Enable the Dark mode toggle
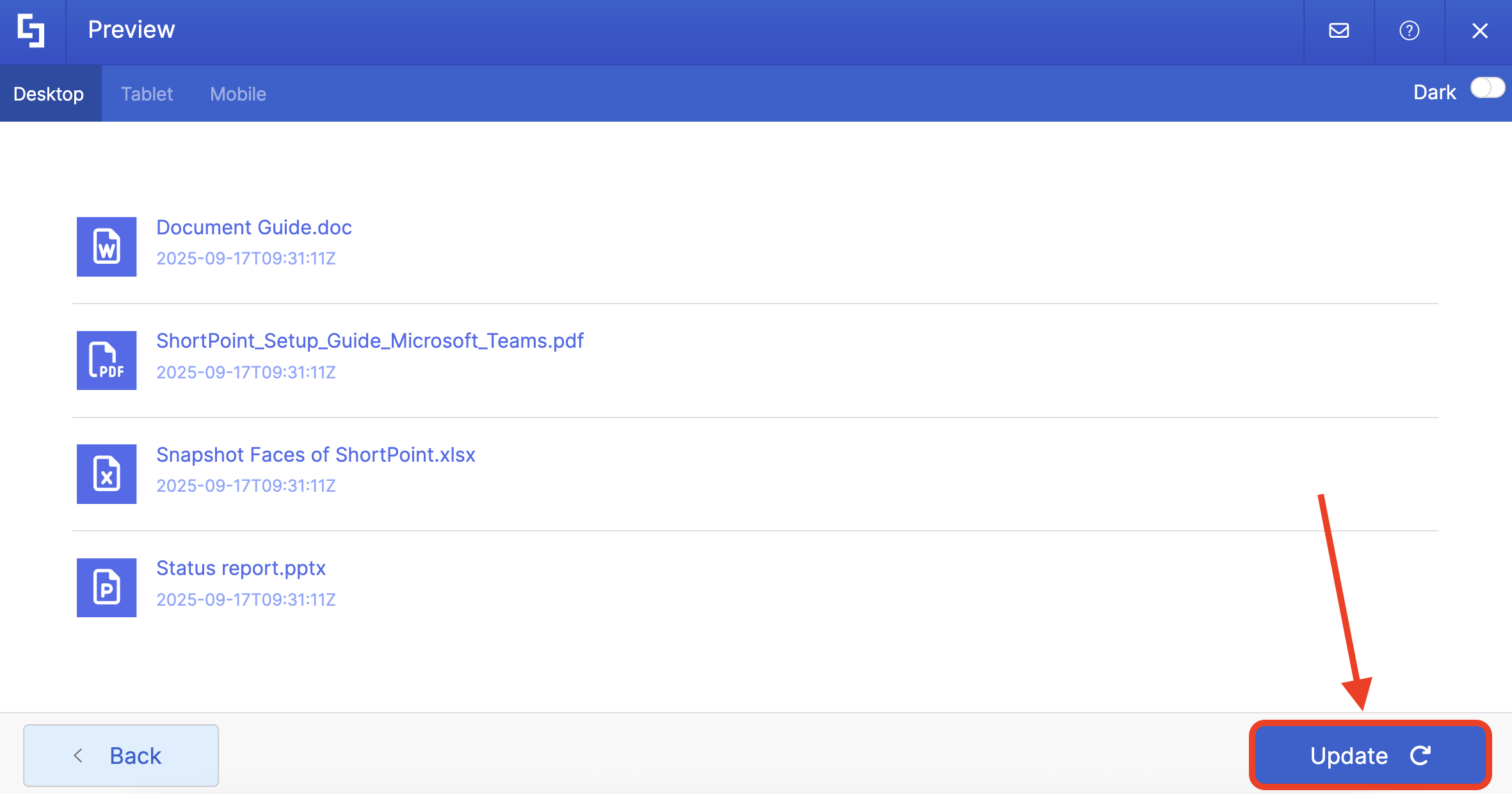The image size is (1512, 794). [x=1486, y=88]
